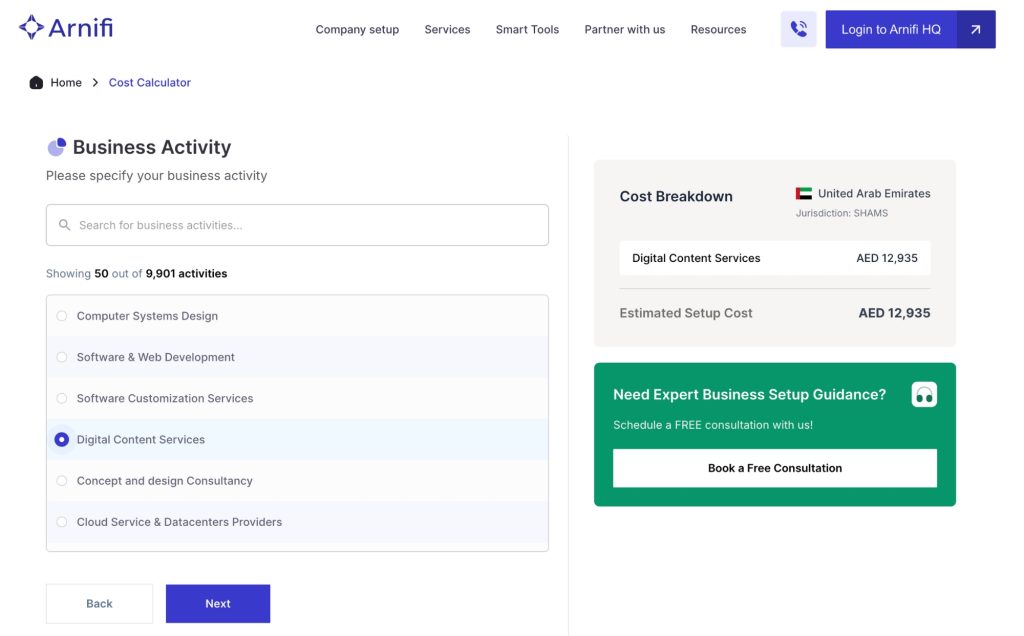Open the Smart Tools menu

tap(527, 29)
